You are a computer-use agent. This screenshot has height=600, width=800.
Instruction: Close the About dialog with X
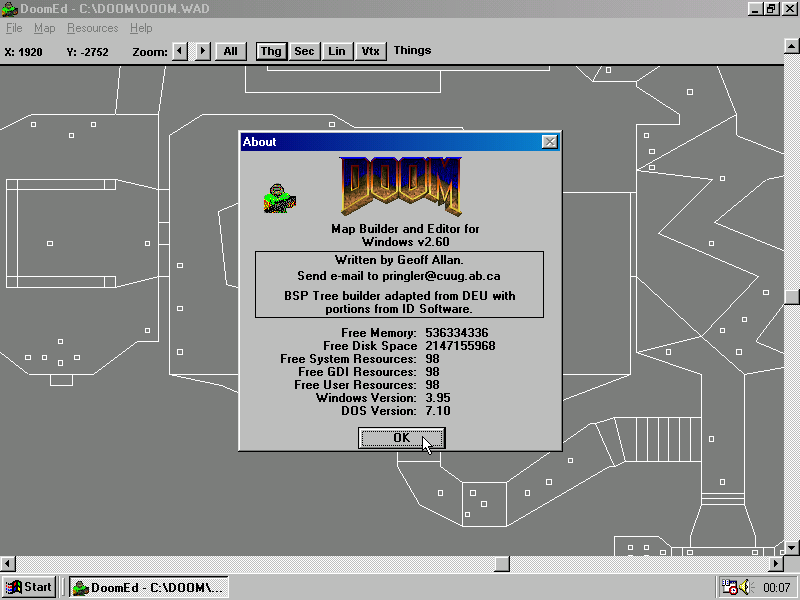pos(549,142)
